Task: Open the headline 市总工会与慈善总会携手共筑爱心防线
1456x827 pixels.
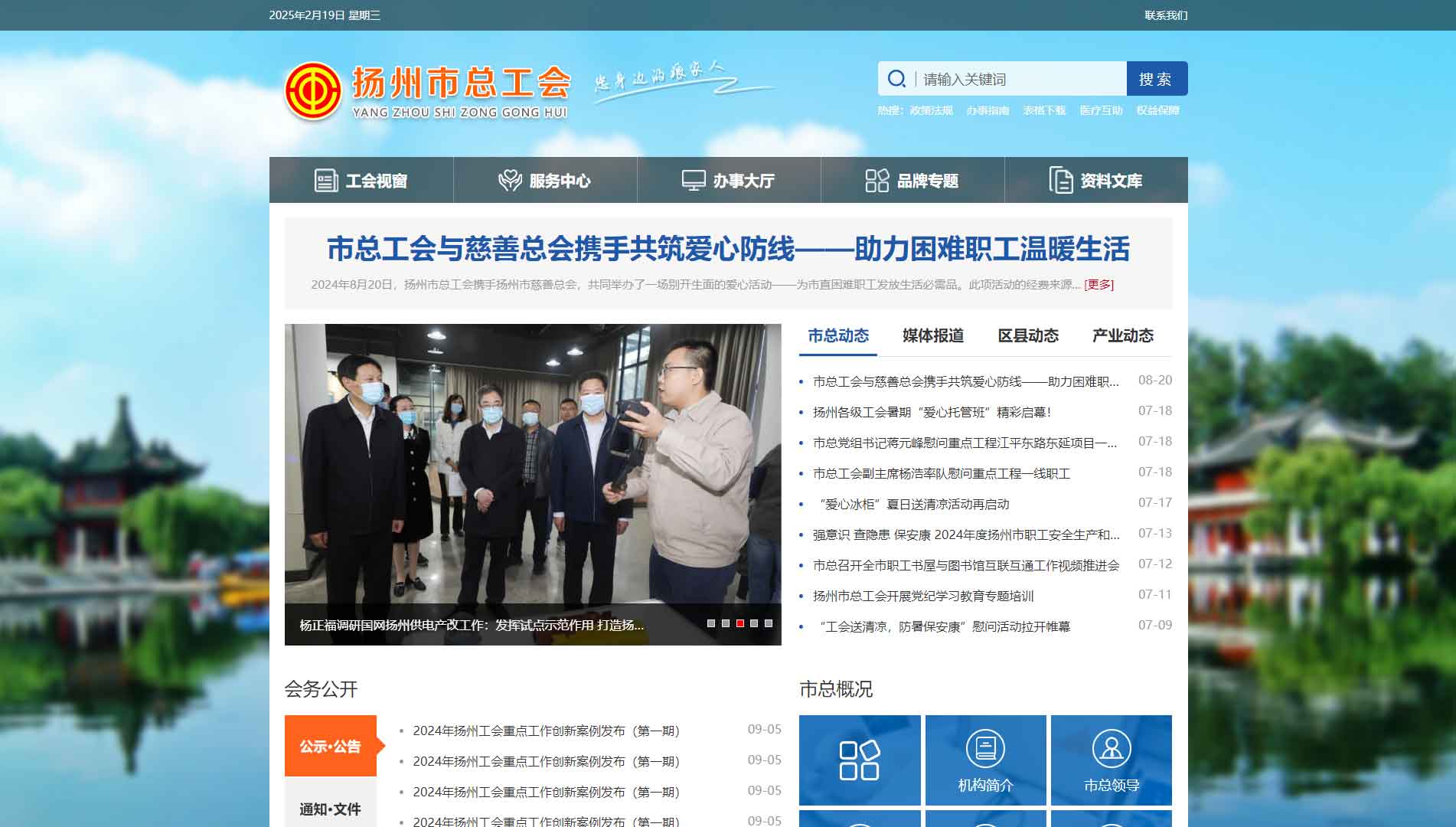Action: [x=728, y=249]
